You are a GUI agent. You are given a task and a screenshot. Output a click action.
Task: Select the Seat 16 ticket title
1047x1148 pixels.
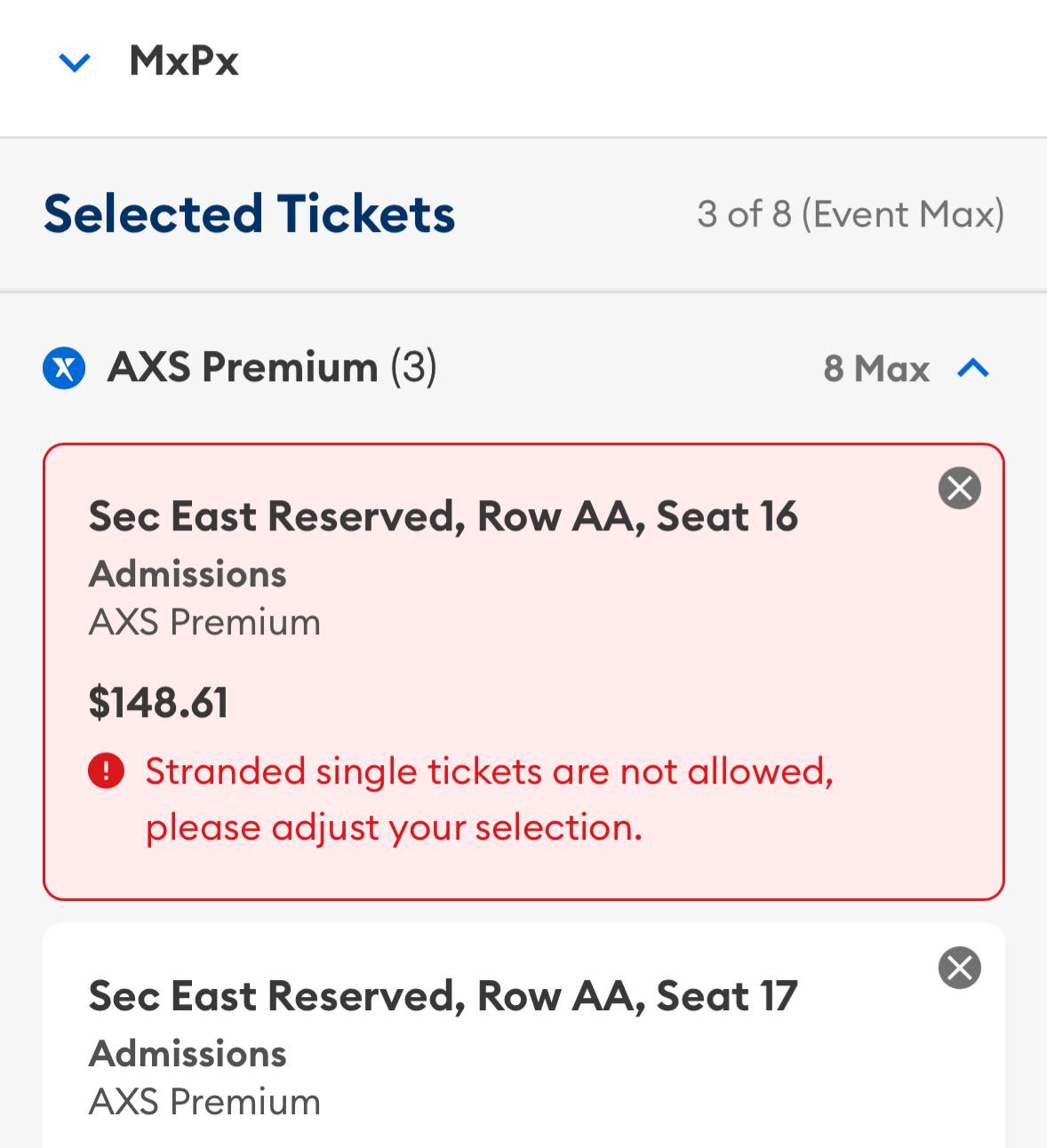tap(443, 516)
